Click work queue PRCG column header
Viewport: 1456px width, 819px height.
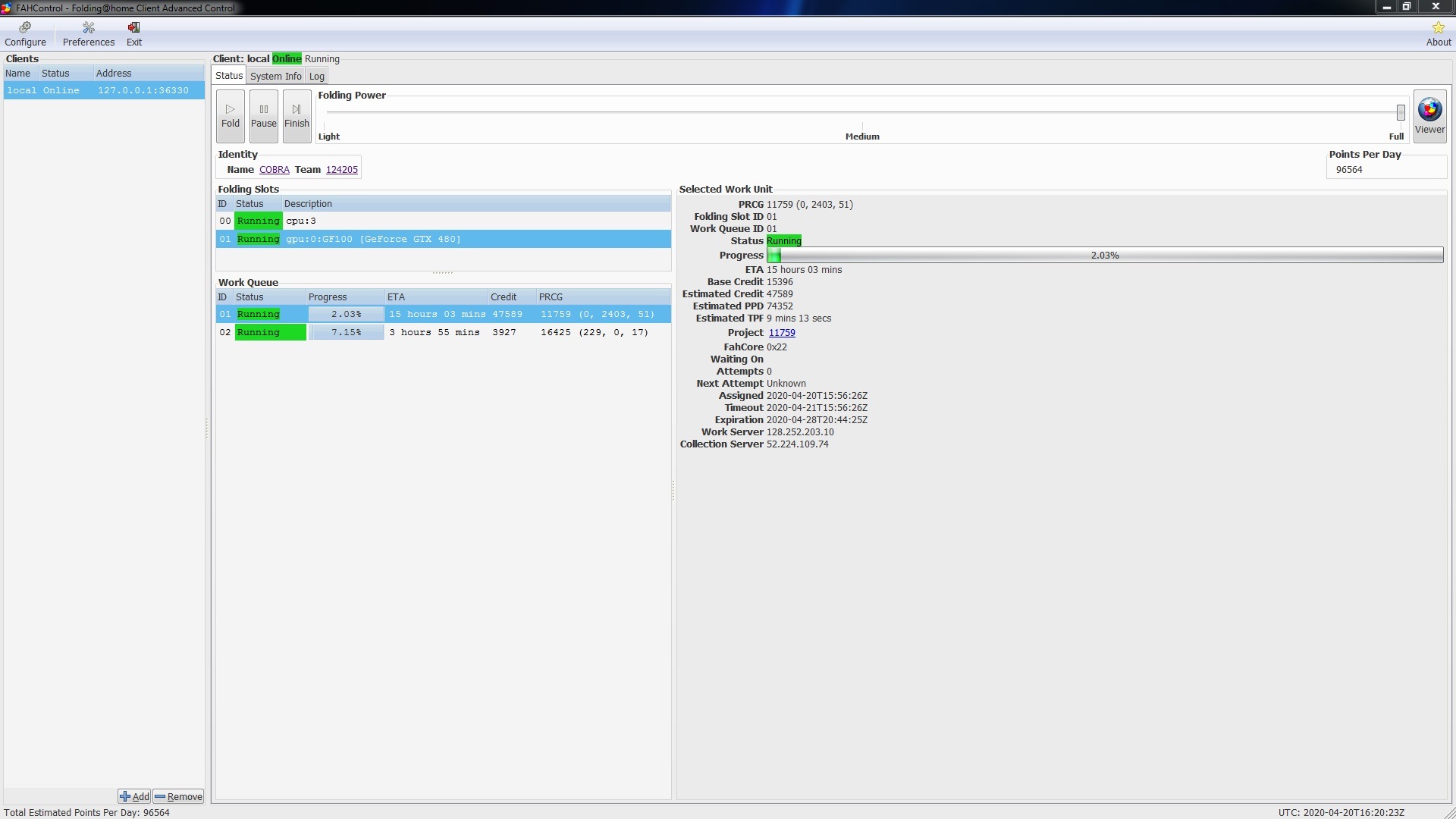(x=604, y=297)
